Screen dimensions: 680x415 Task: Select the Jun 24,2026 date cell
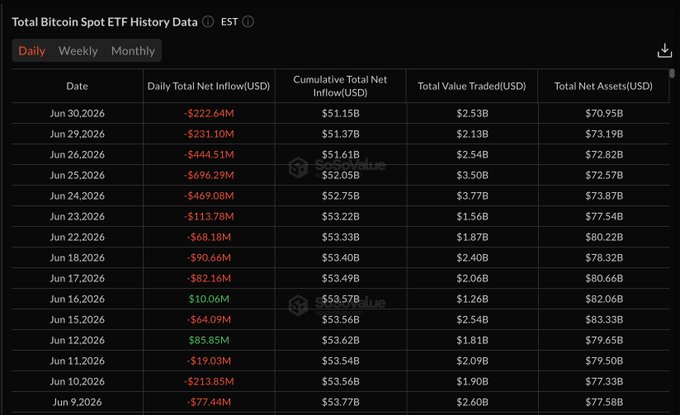pyautogui.click(x=77, y=196)
